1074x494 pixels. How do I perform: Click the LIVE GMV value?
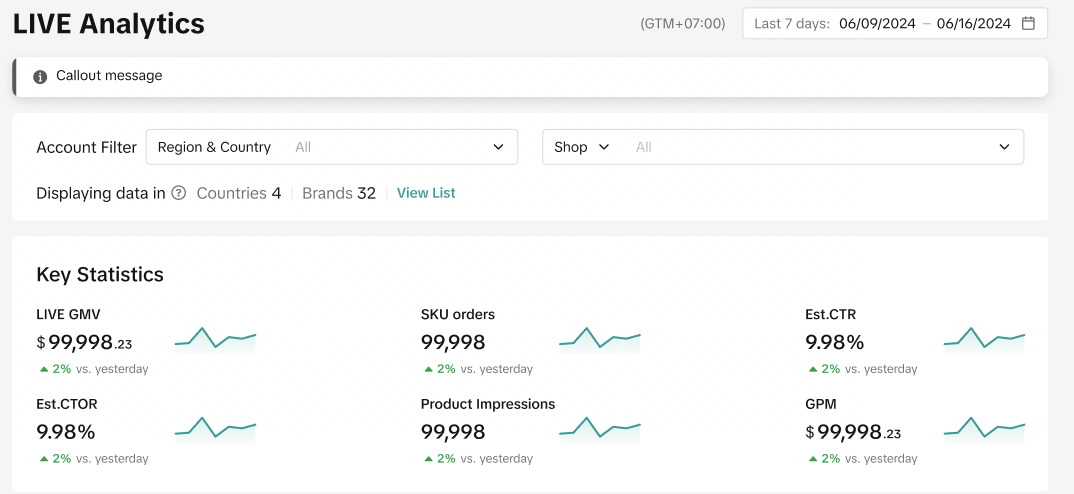[85, 343]
